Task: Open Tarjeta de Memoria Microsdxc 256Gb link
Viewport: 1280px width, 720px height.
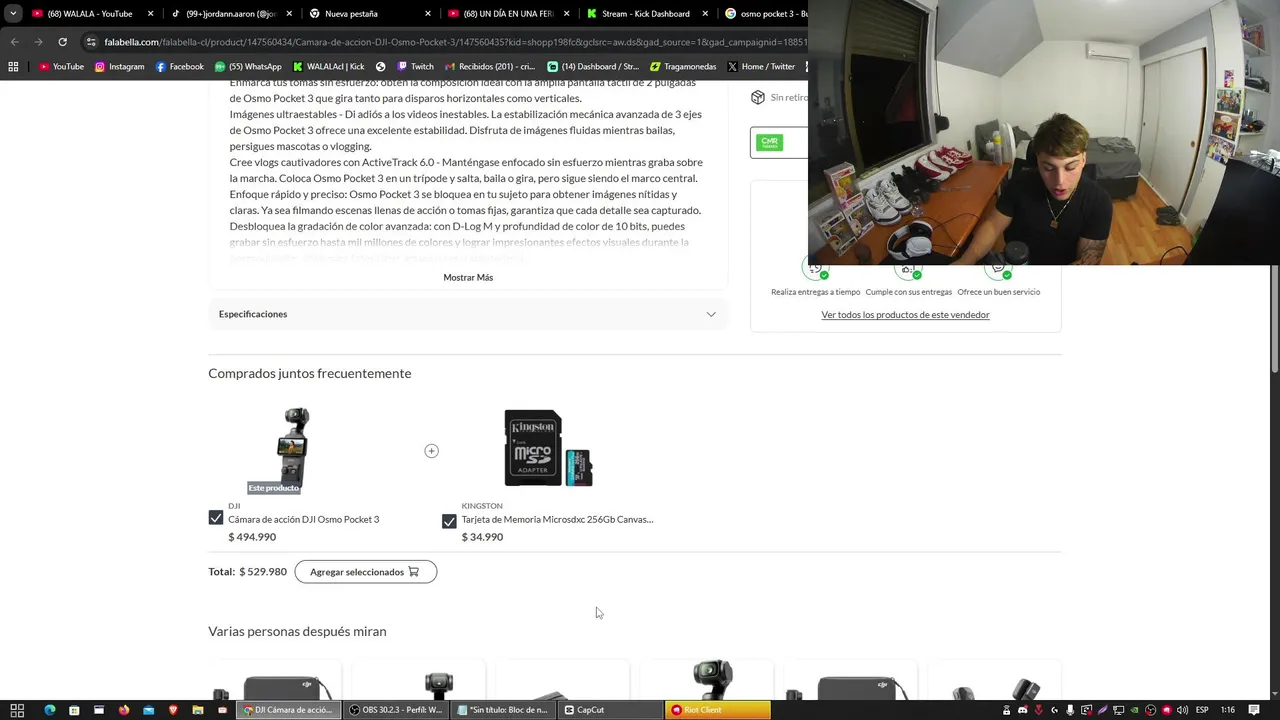Action: tap(557, 519)
